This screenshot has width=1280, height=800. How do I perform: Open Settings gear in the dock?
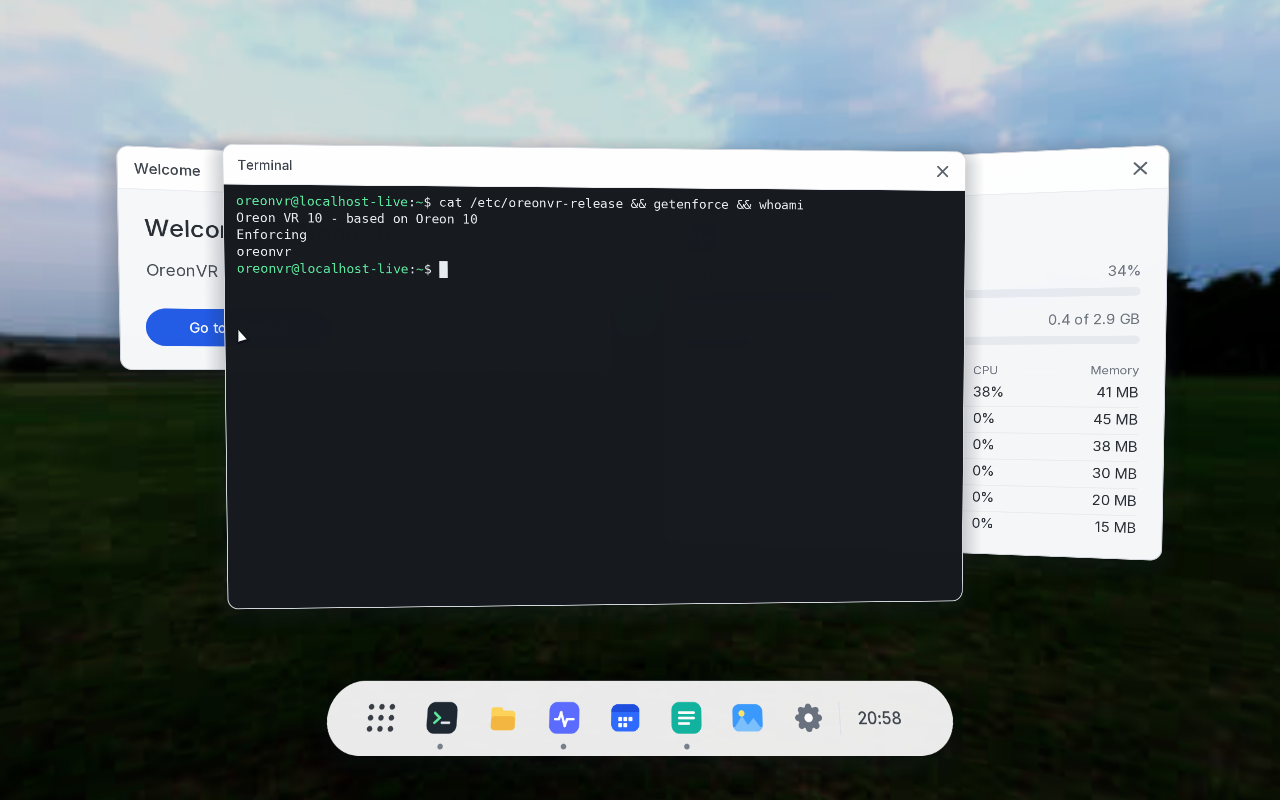tap(808, 718)
